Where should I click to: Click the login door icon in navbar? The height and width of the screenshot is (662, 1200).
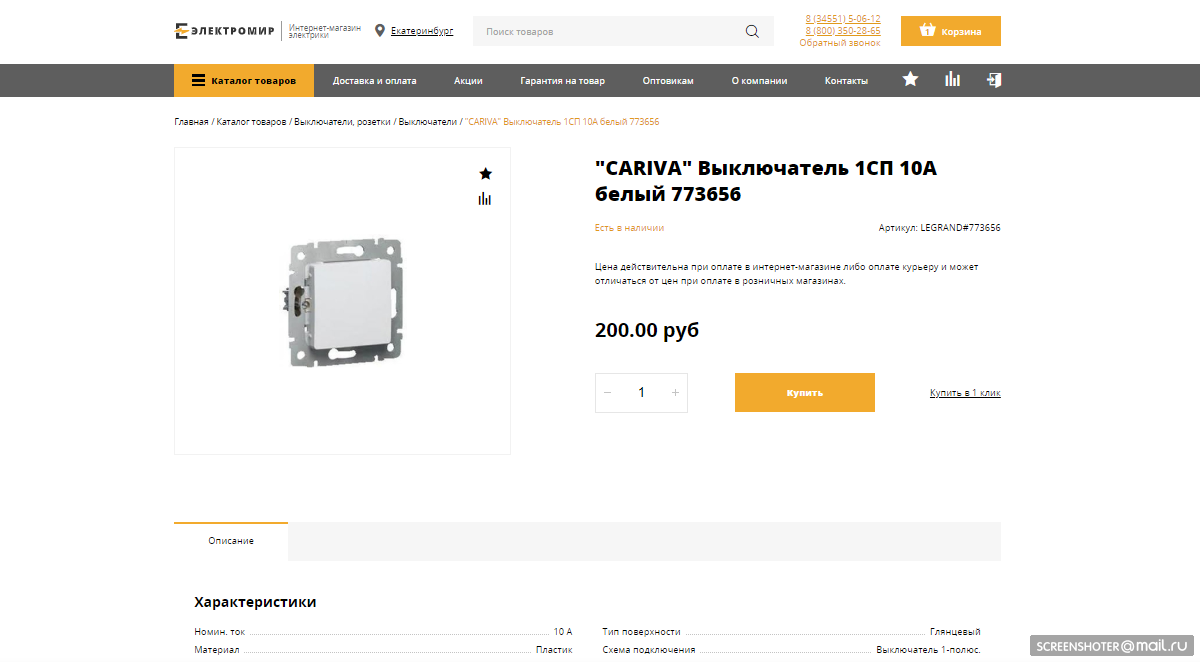(x=993, y=79)
